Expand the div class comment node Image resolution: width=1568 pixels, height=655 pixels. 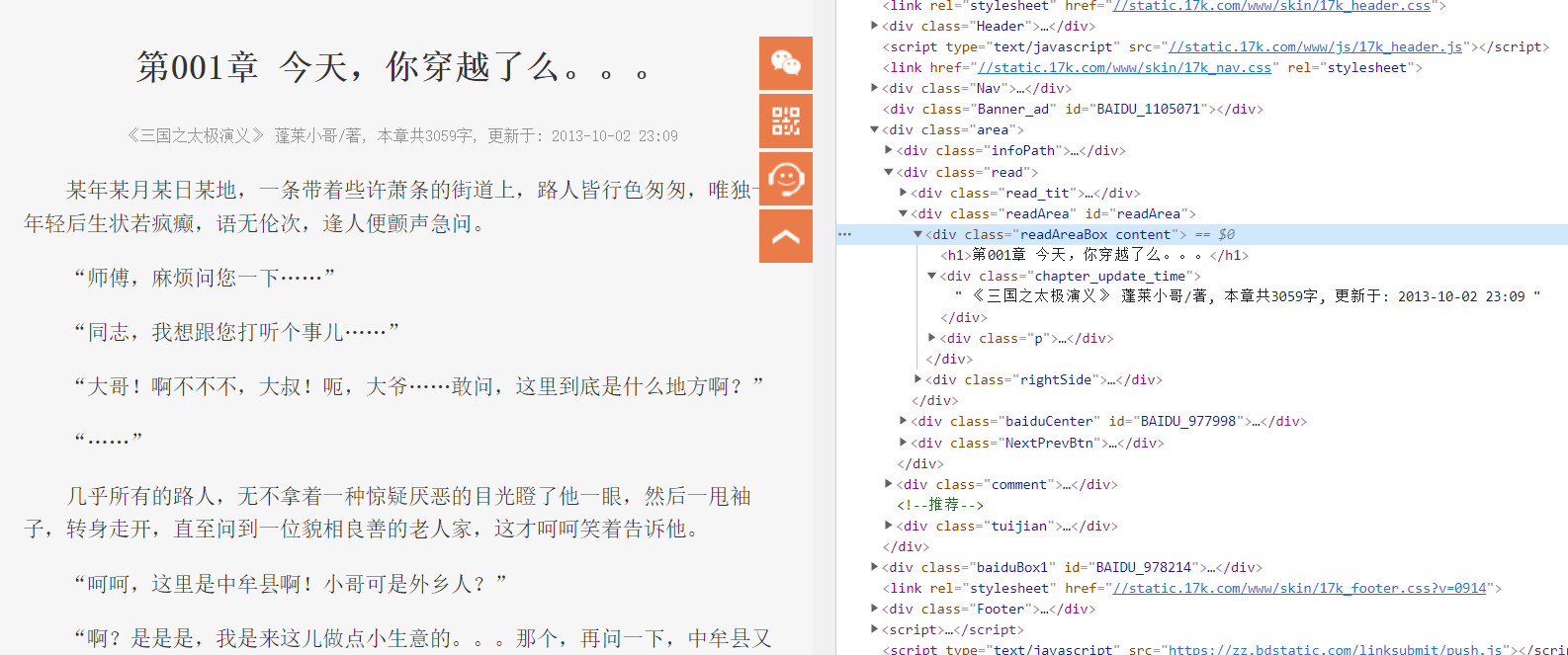(889, 484)
